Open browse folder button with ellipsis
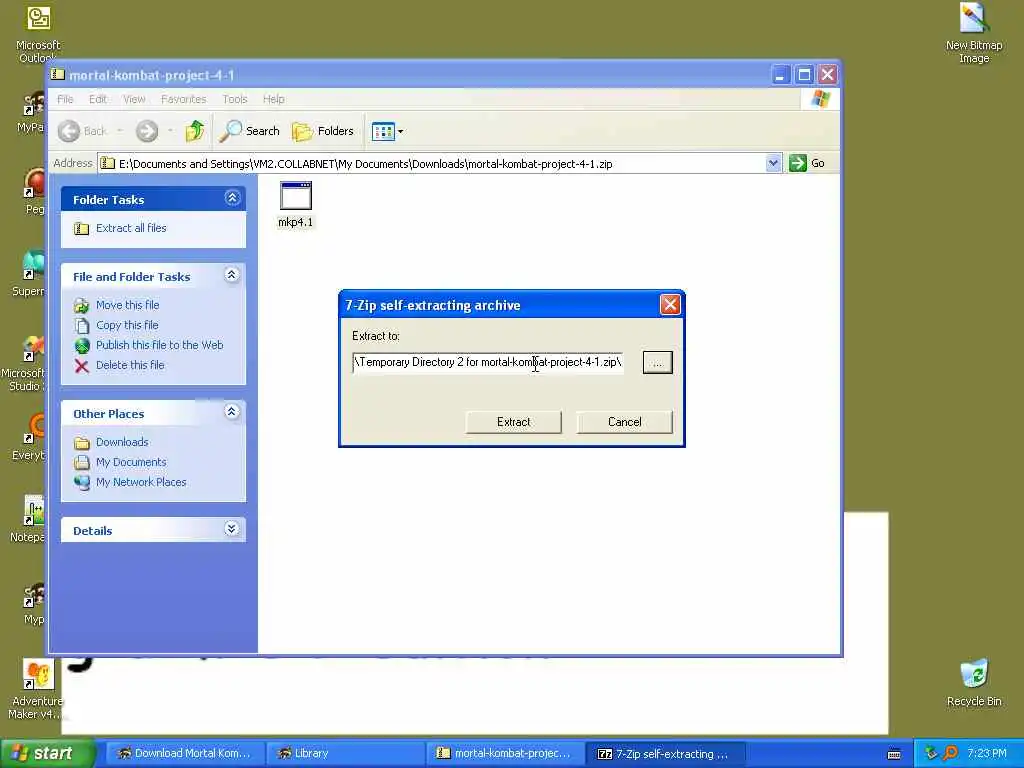Screen dimensions: 1024x768 (x=657, y=362)
